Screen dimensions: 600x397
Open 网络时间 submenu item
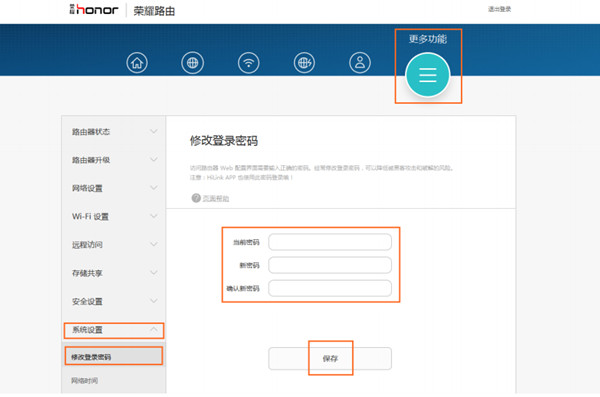[x=114, y=381]
